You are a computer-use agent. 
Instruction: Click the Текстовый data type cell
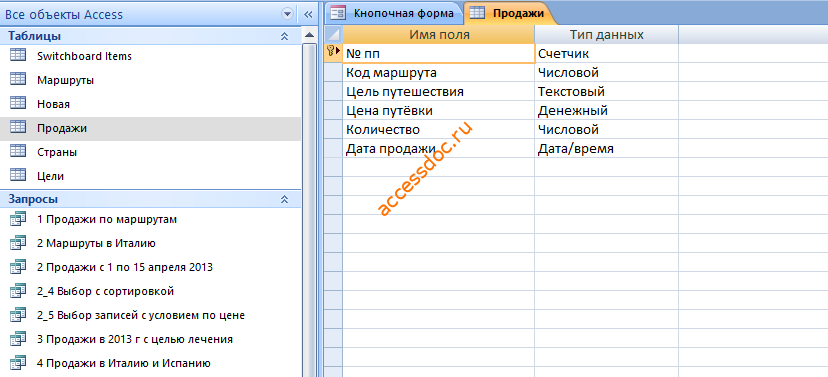point(606,91)
